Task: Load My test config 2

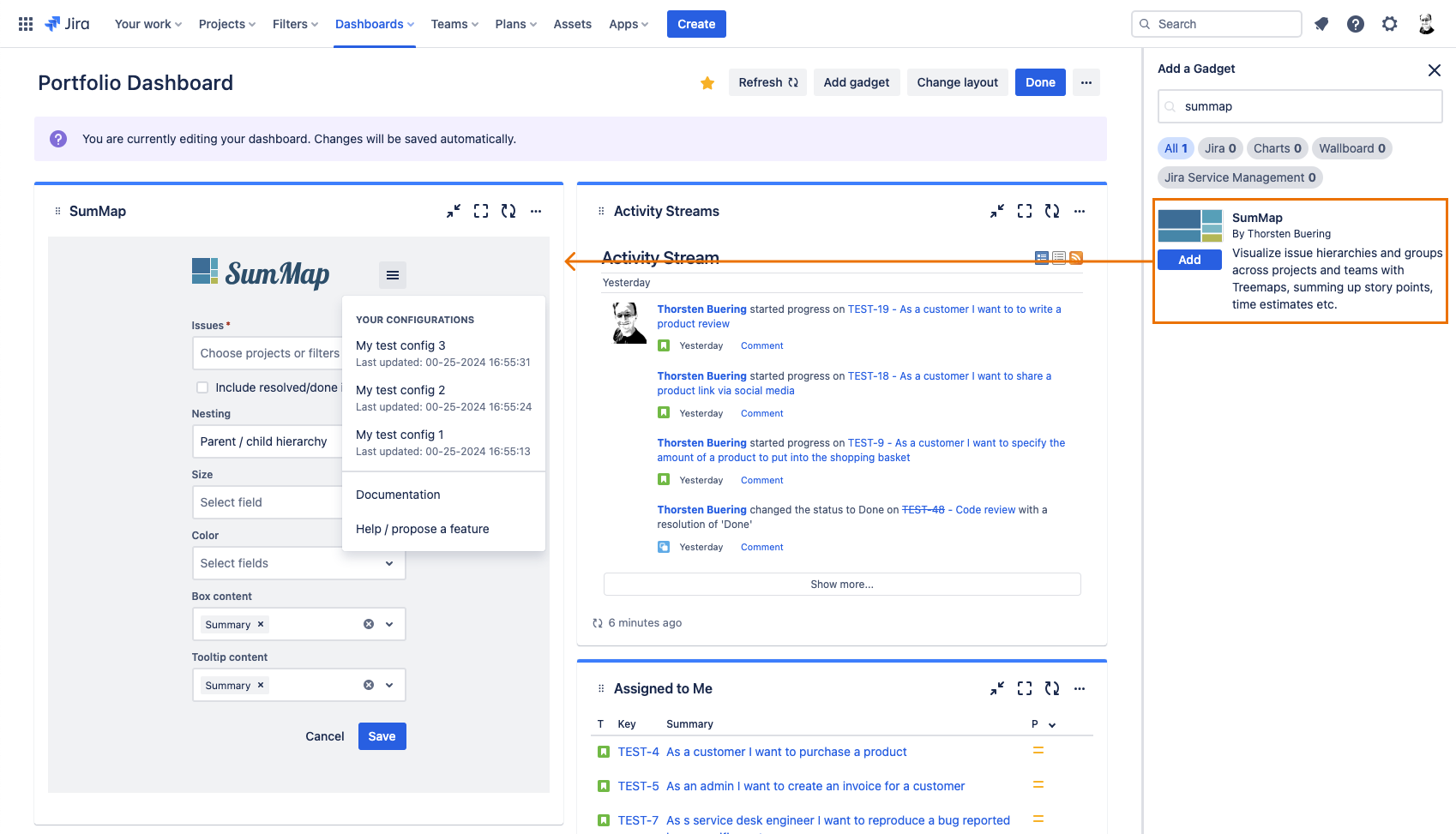Action: click(443, 398)
